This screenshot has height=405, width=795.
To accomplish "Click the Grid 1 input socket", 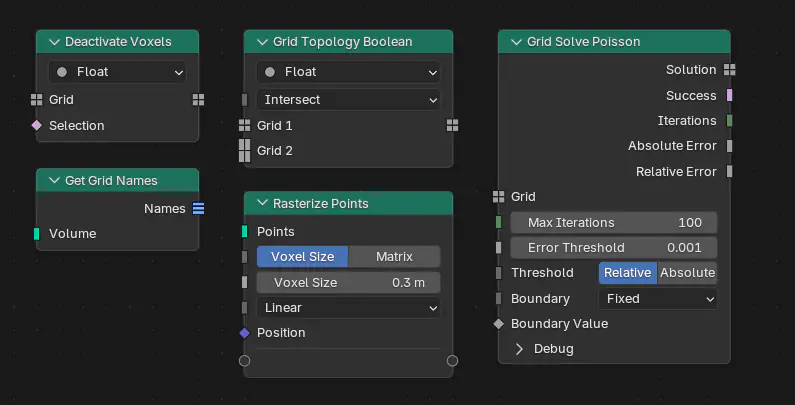I will coord(244,125).
